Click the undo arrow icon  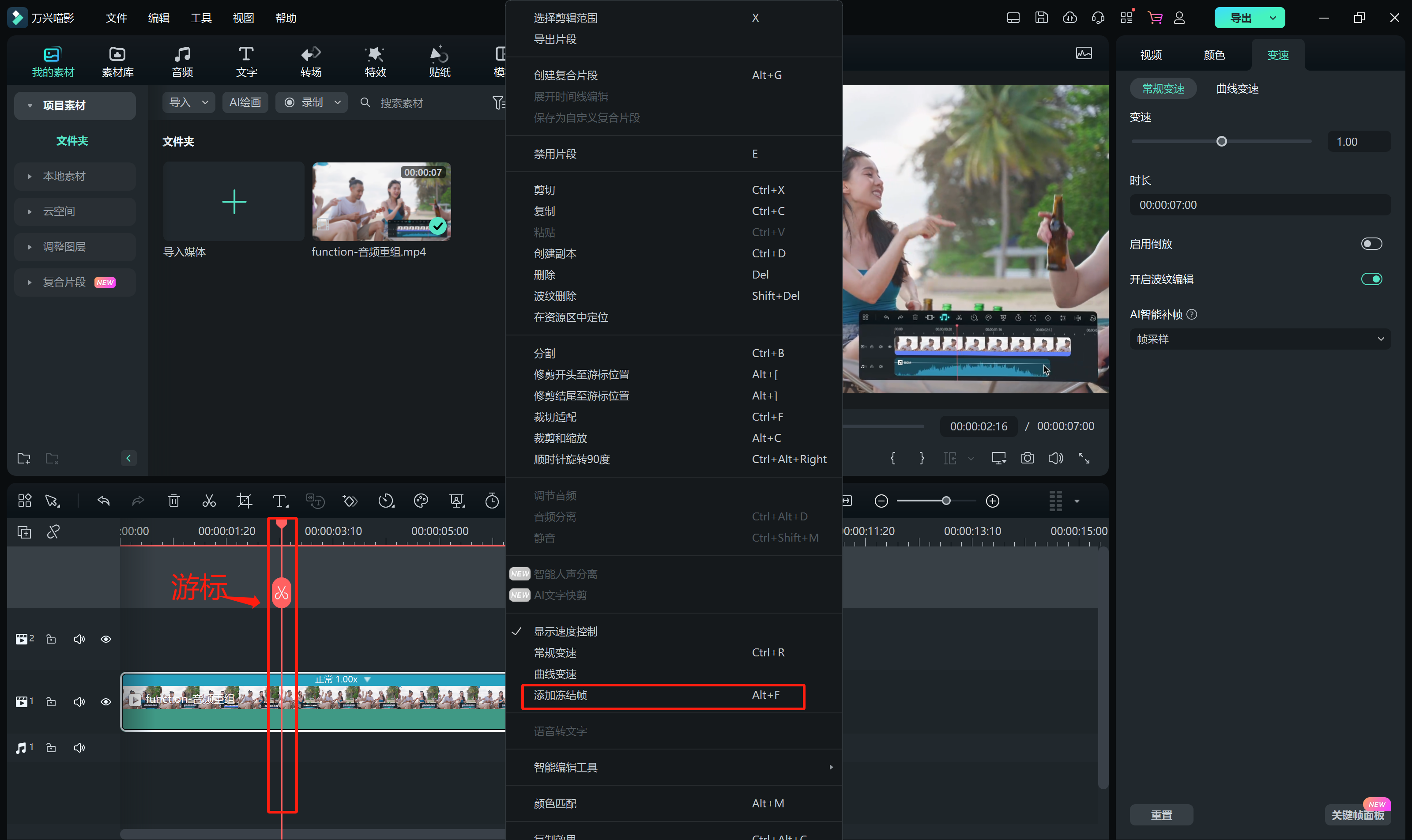104,501
